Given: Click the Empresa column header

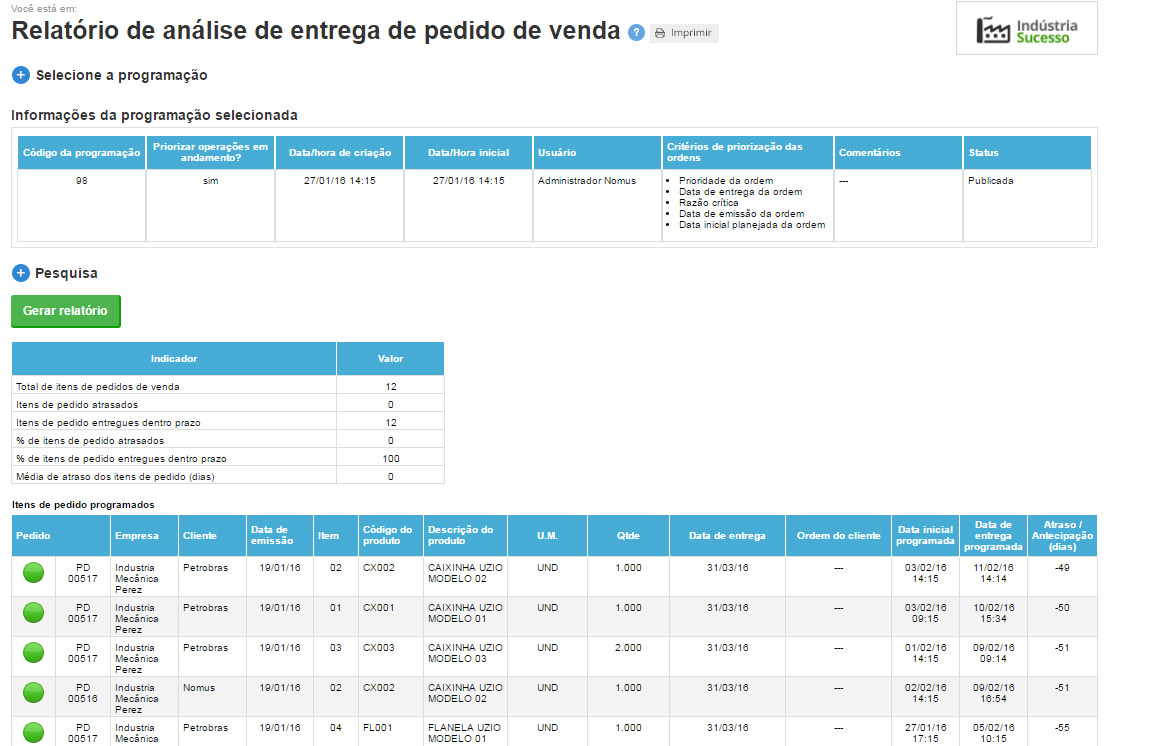Looking at the screenshot, I should click(137, 536).
